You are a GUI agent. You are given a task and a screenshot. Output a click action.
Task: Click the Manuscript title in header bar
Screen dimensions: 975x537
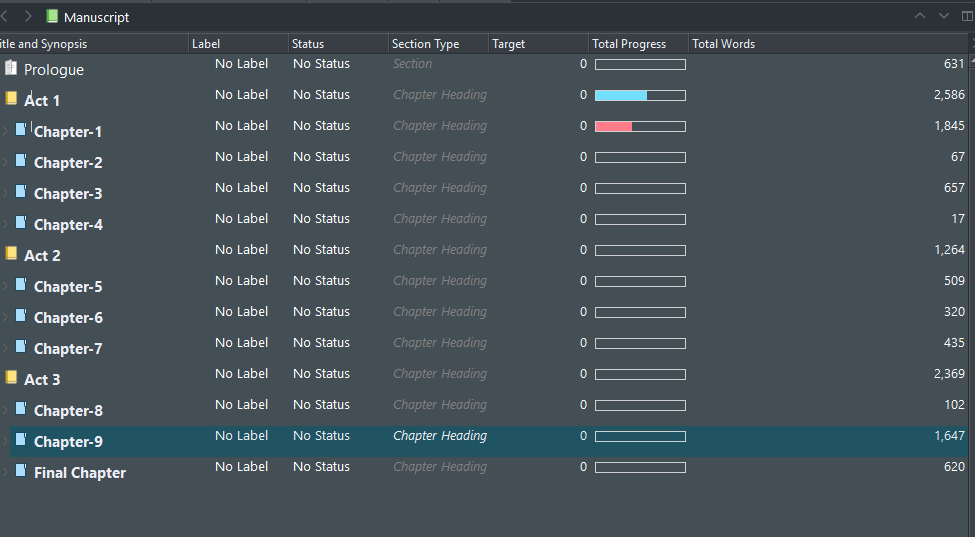pyautogui.click(x=96, y=17)
